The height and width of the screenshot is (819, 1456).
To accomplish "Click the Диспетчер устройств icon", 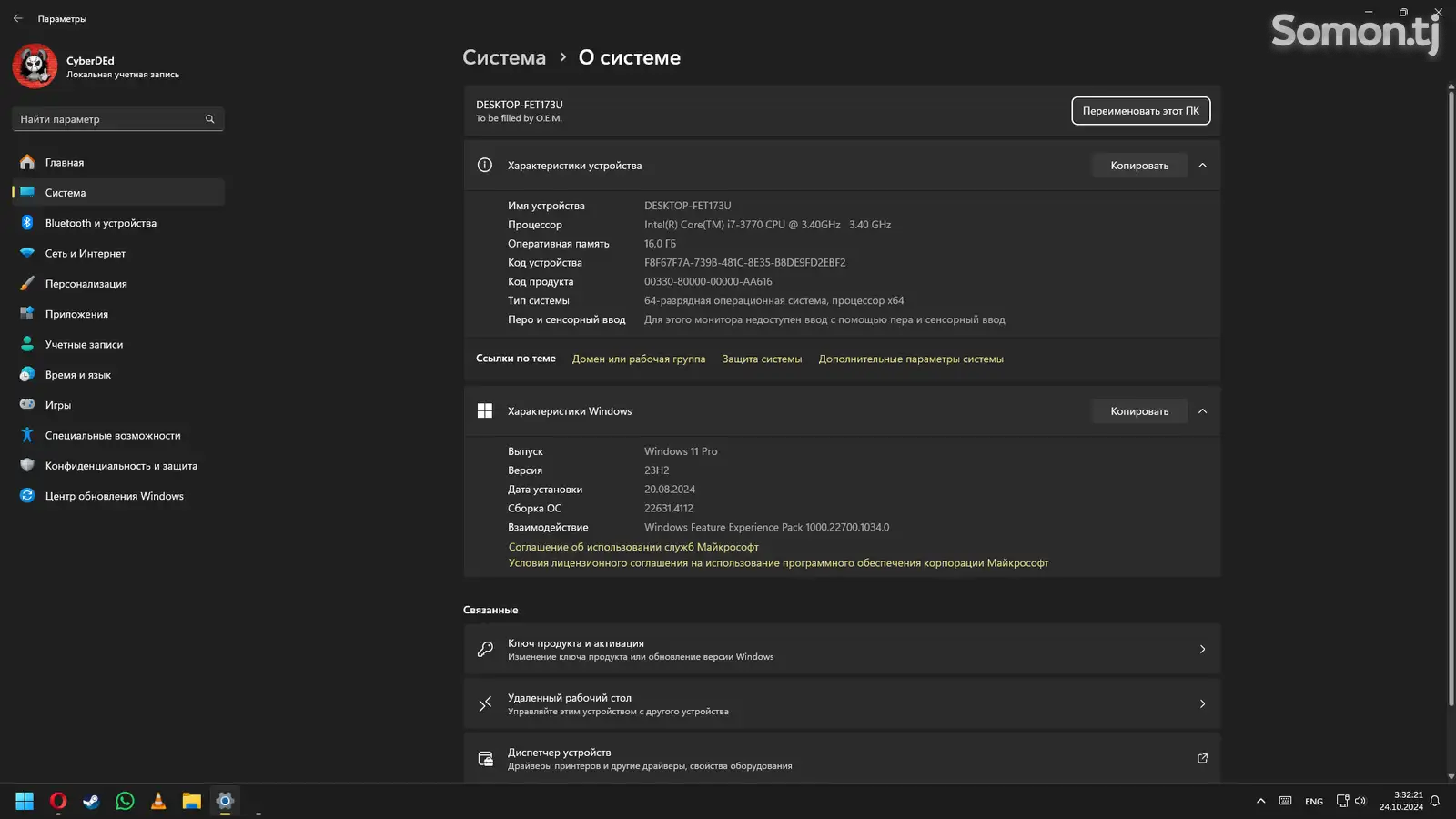I will [485, 758].
